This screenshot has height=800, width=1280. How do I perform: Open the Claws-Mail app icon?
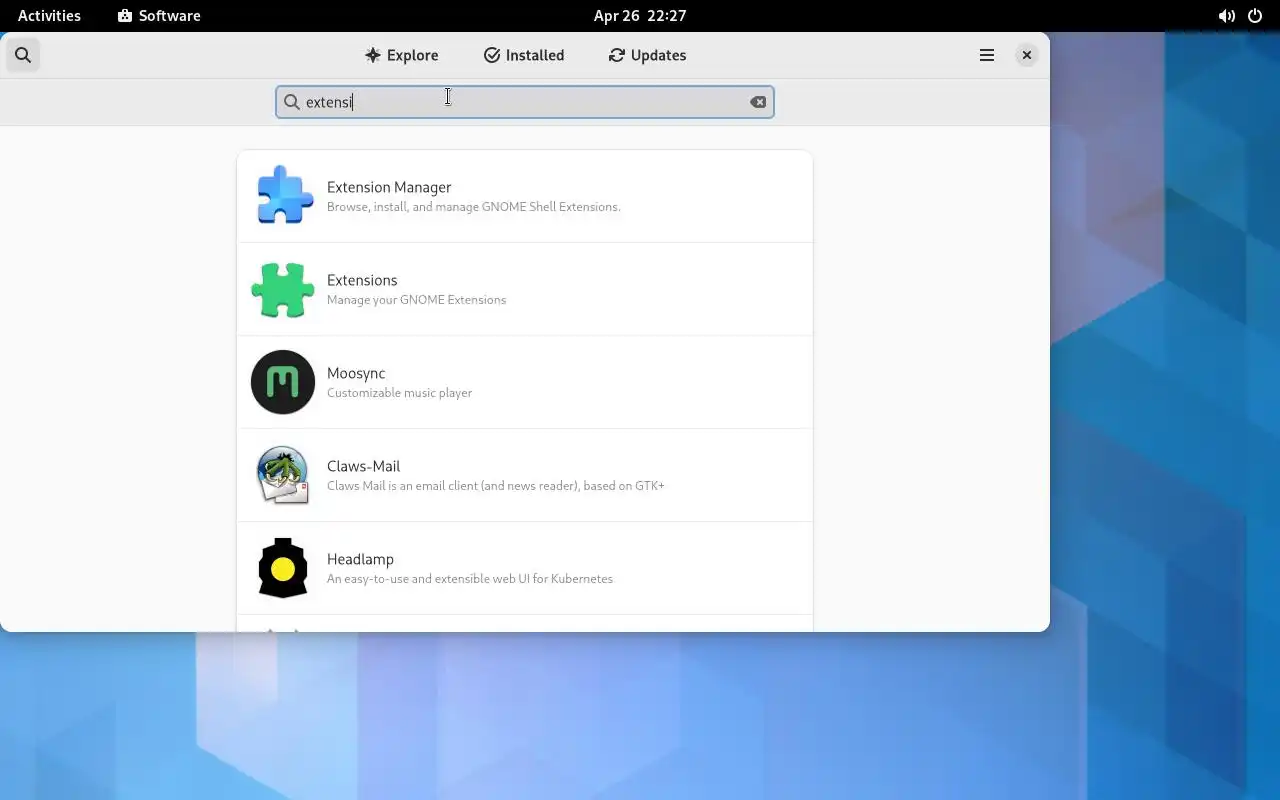[x=283, y=475]
